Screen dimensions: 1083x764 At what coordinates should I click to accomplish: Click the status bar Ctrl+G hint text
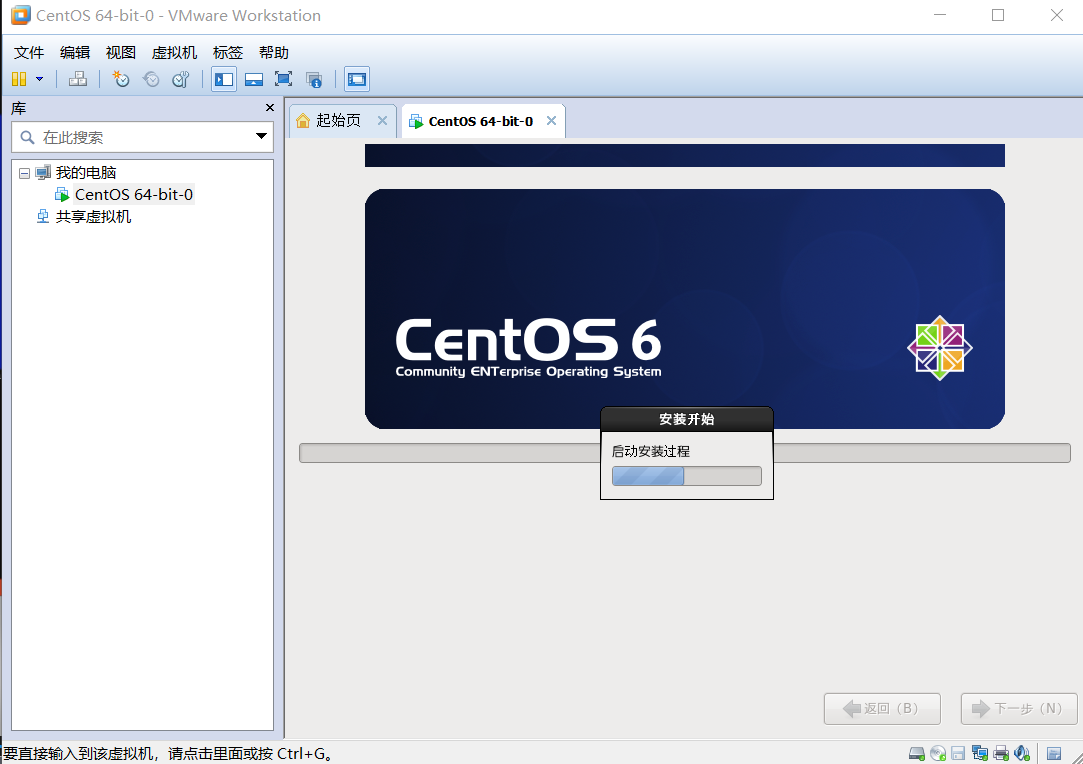coord(167,754)
